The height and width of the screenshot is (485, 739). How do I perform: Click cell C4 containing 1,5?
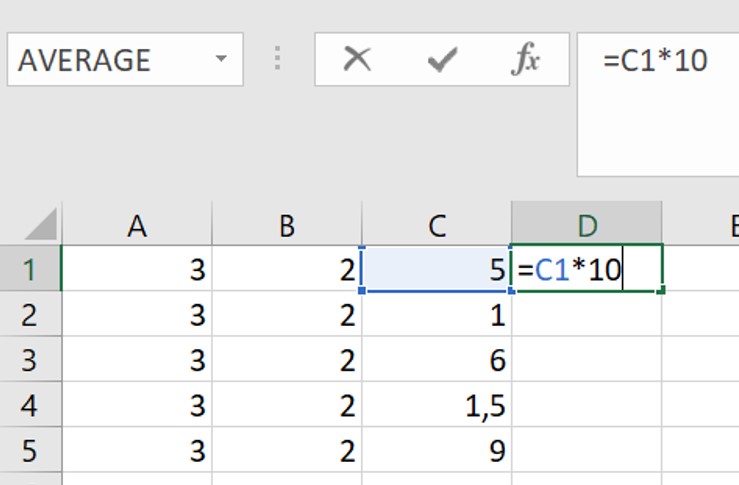point(437,406)
